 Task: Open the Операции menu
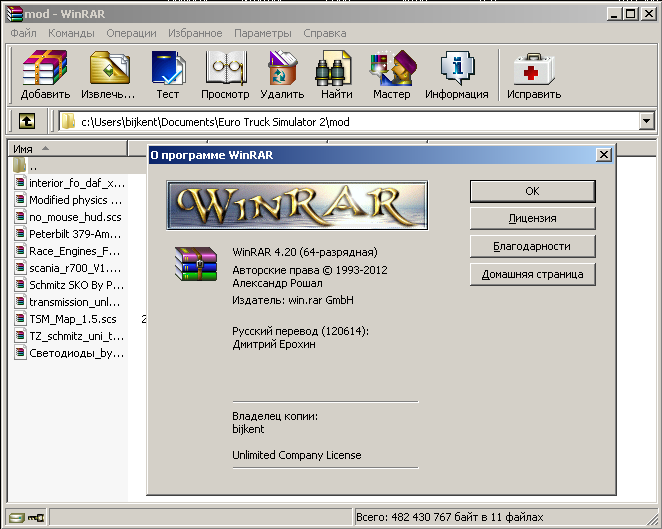131,33
